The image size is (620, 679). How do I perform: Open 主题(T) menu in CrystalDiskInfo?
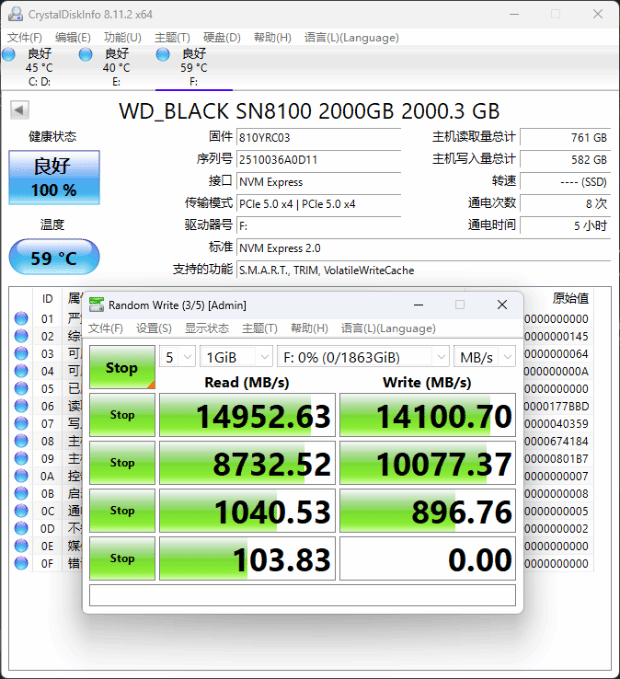coord(172,38)
